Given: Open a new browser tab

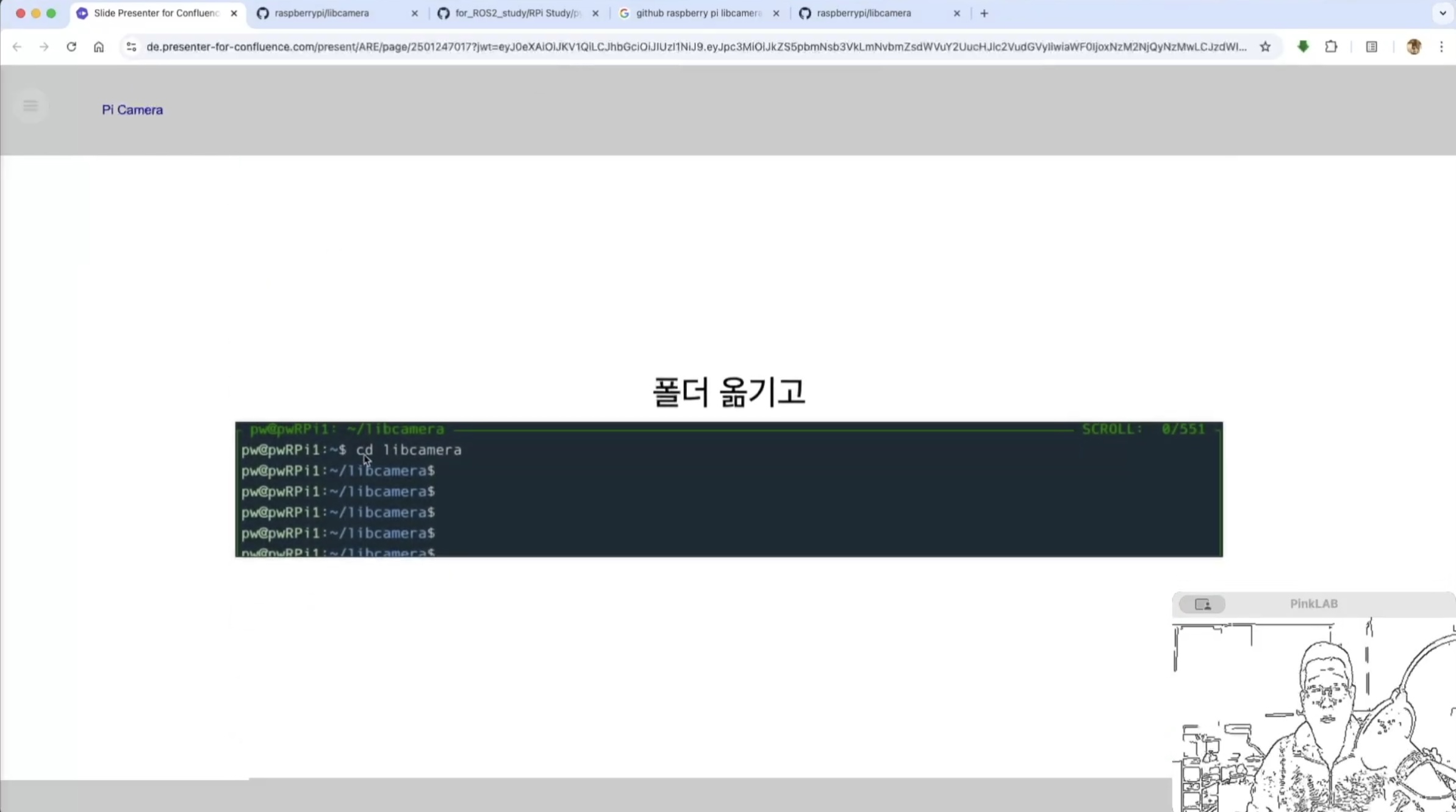Looking at the screenshot, I should tap(984, 13).
